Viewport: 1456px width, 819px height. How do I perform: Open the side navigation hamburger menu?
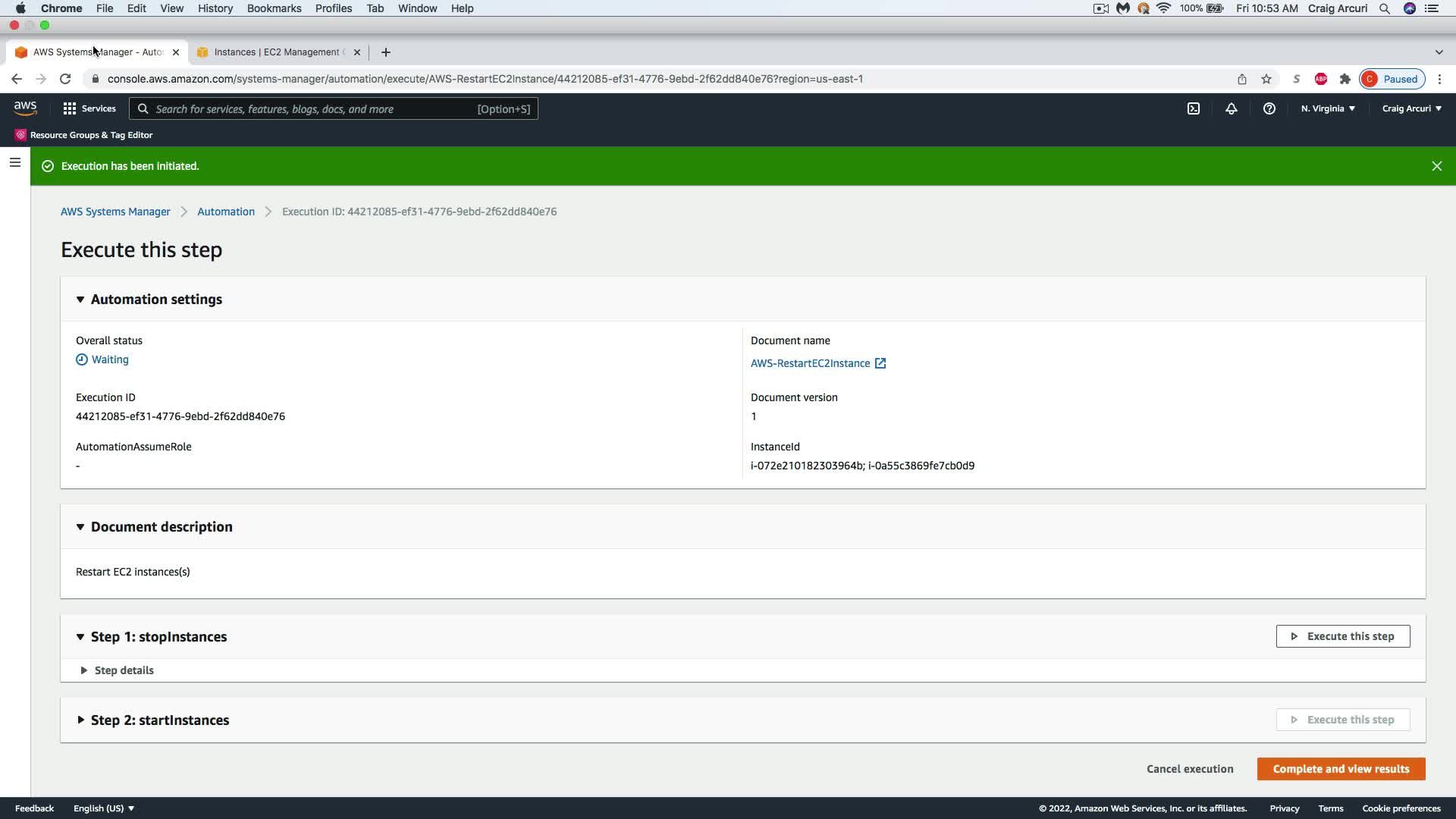(14, 162)
